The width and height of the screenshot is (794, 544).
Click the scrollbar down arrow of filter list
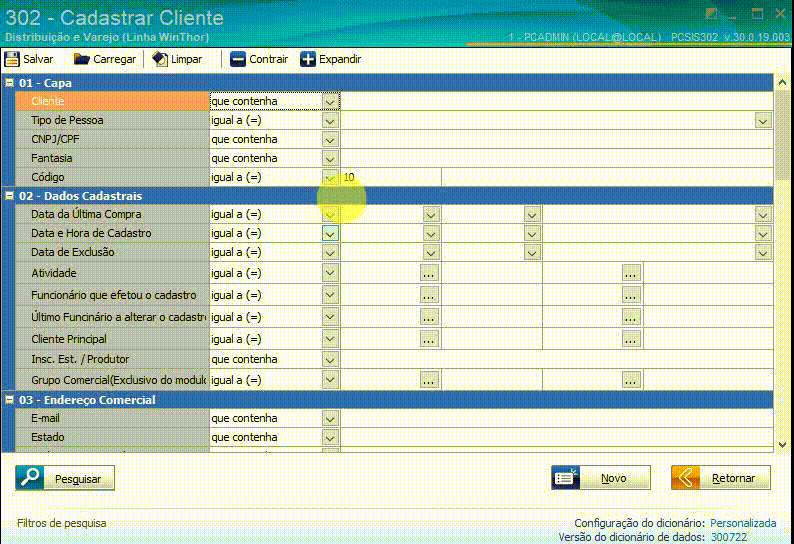(x=782, y=445)
